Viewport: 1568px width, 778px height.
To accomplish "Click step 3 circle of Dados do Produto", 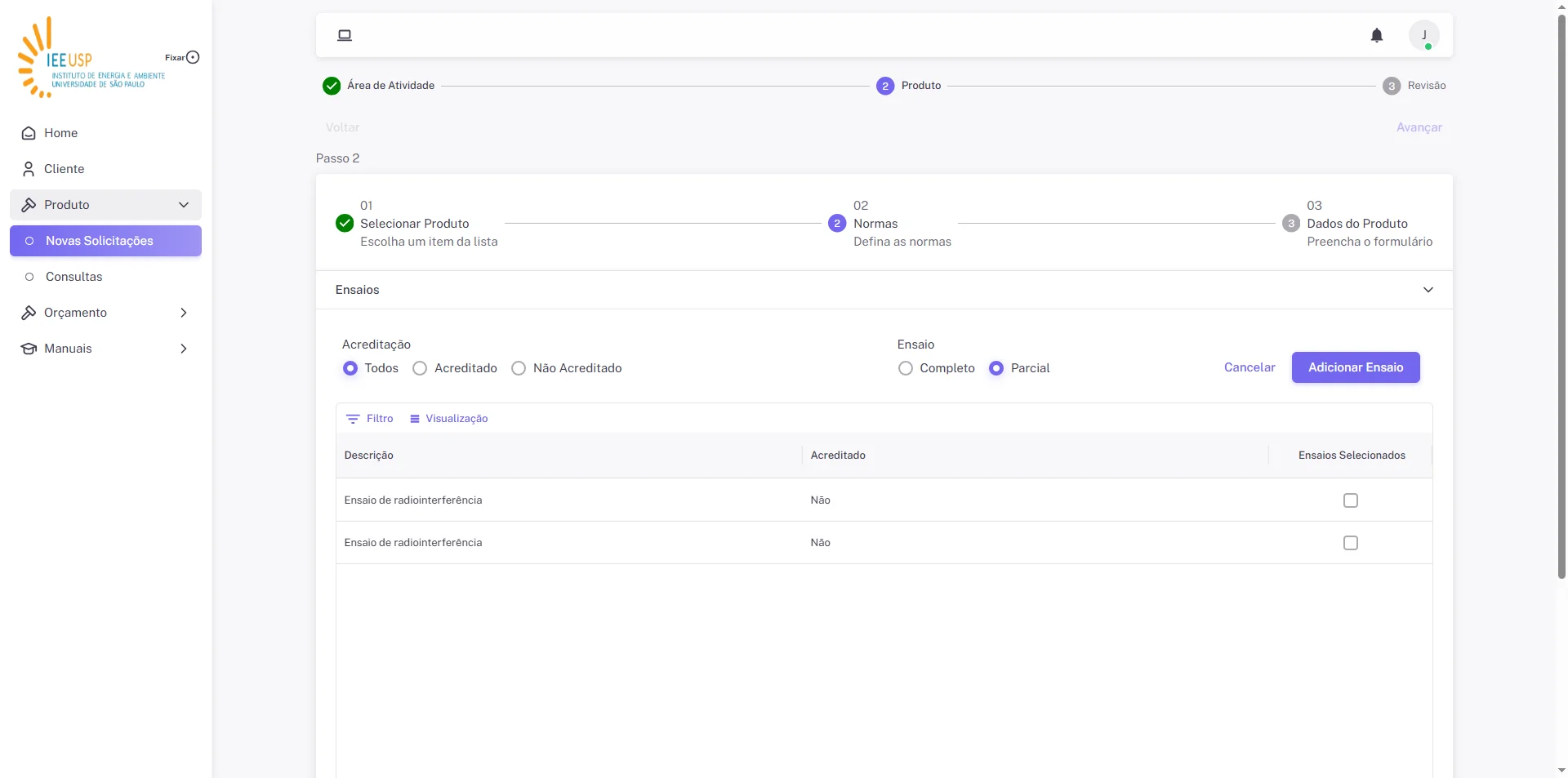I will (1291, 223).
